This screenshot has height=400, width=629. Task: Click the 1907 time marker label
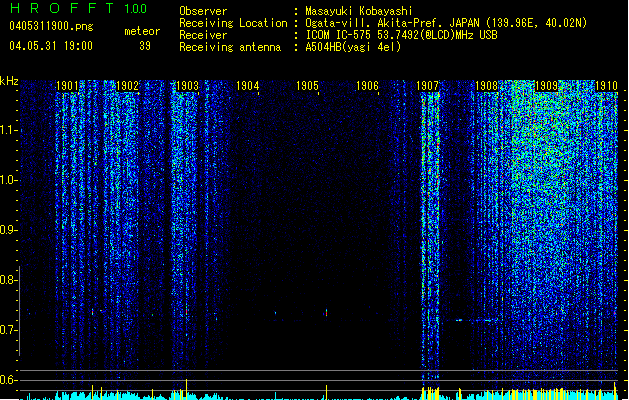coord(428,86)
